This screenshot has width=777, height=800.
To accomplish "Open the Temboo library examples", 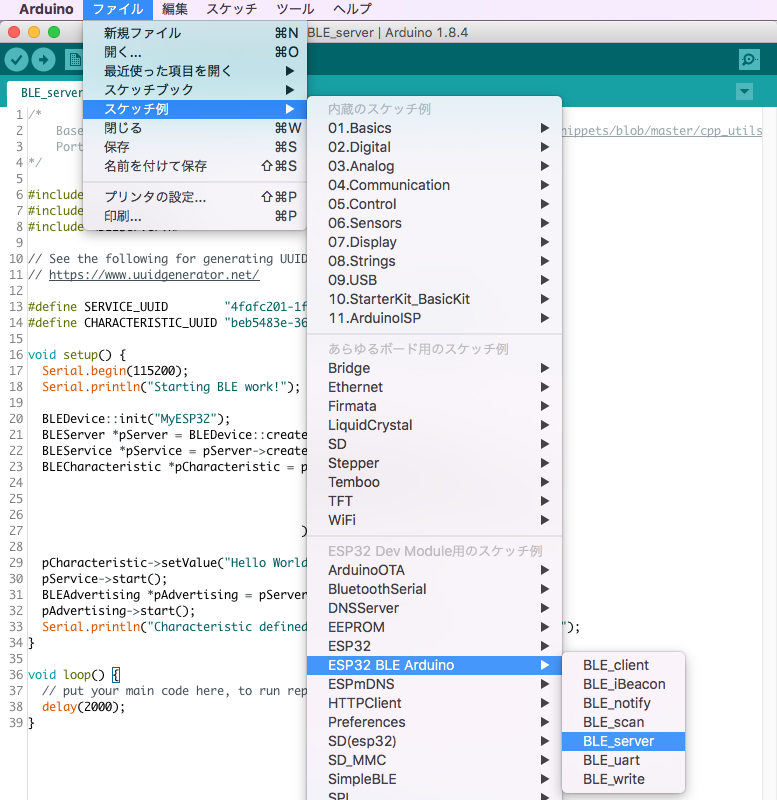I will point(435,482).
